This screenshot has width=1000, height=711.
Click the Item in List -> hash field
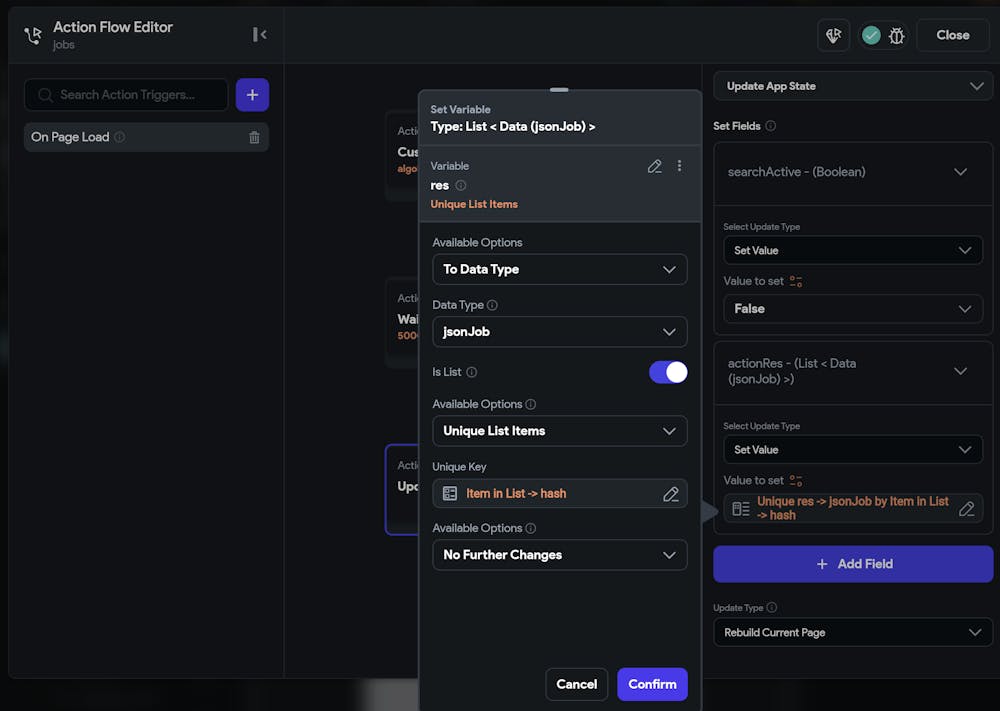tap(560, 494)
